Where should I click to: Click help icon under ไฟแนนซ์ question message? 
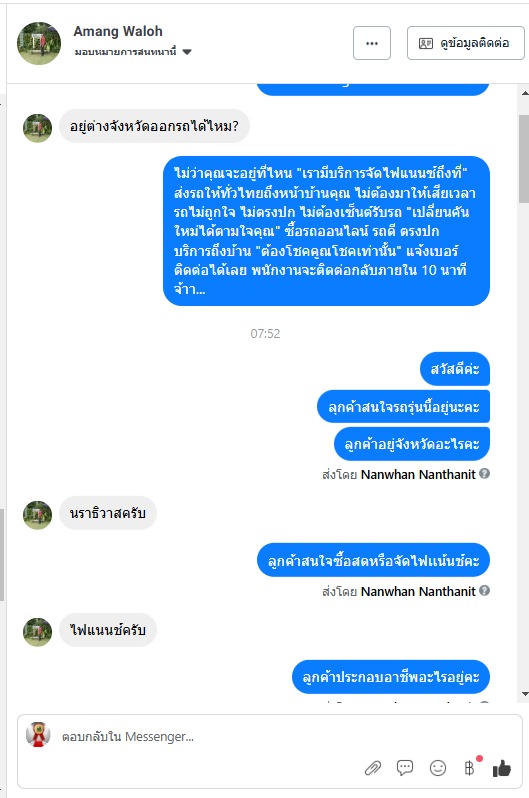click(485, 591)
